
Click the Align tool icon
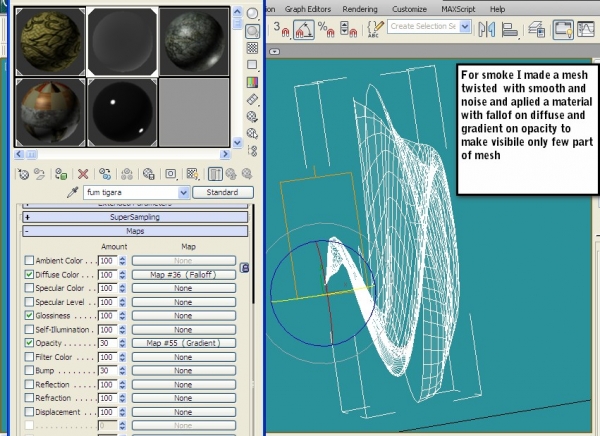pyautogui.click(x=509, y=29)
